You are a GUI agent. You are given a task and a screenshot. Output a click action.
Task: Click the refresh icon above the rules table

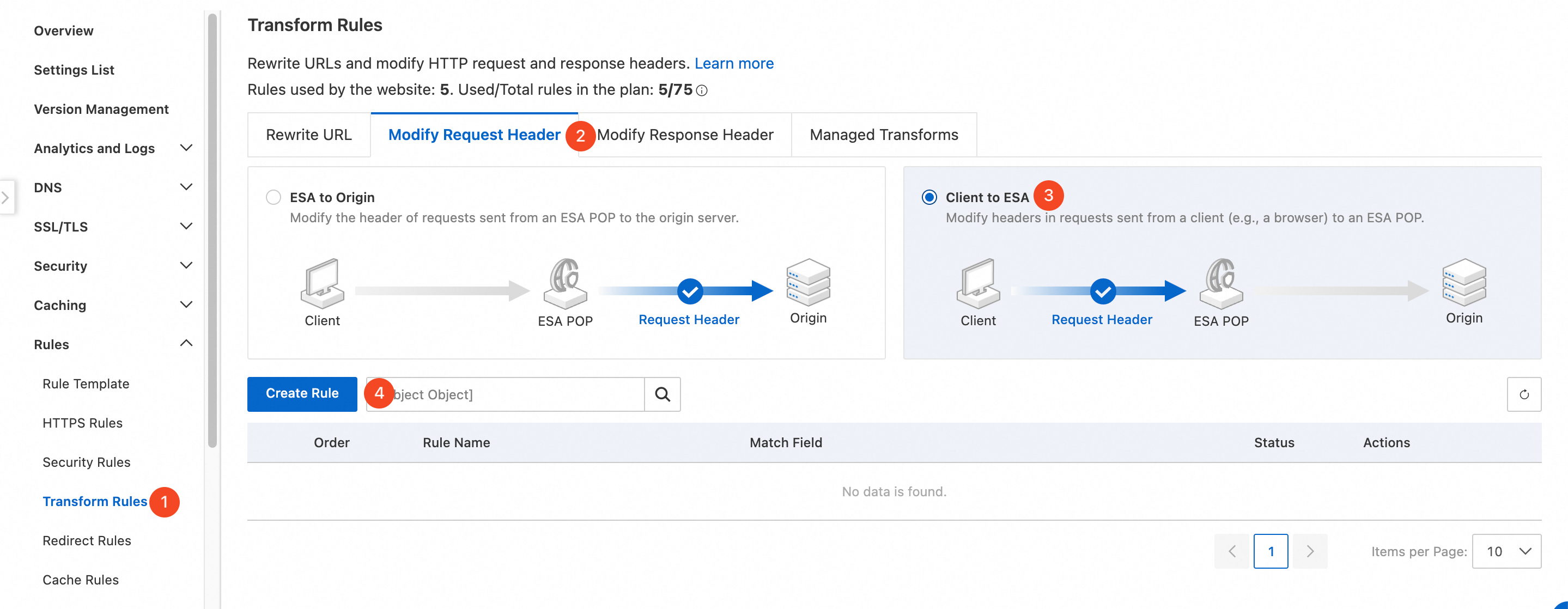click(1524, 394)
